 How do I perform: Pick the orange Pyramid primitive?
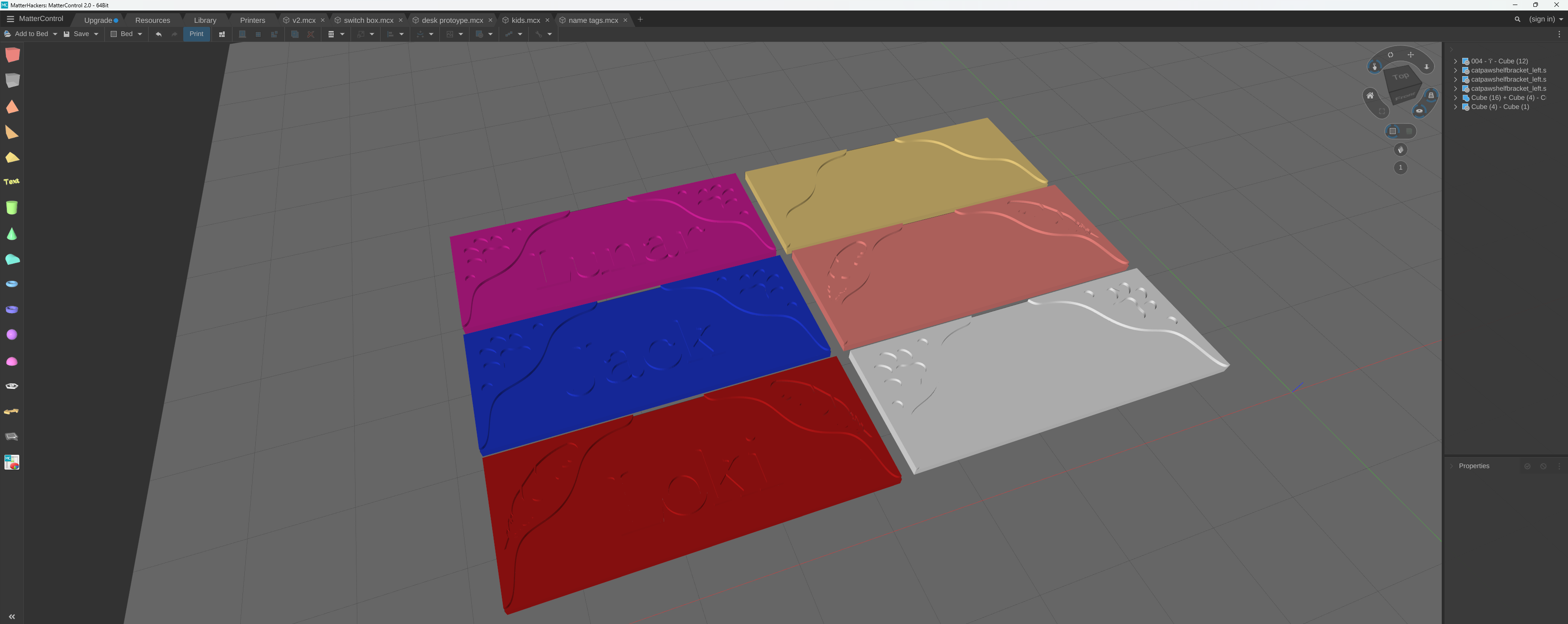point(11,107)
